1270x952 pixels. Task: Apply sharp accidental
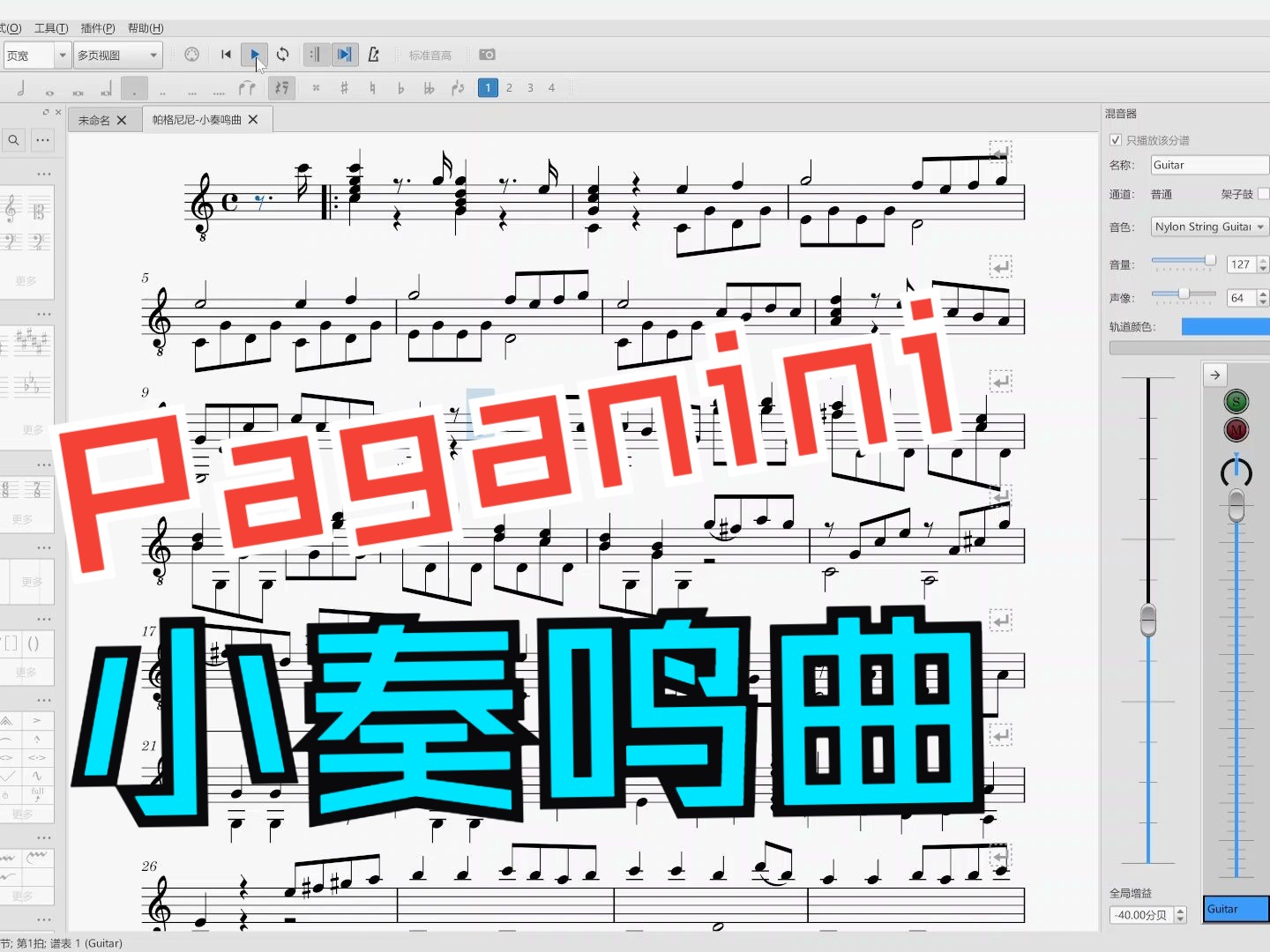point(344,88)
